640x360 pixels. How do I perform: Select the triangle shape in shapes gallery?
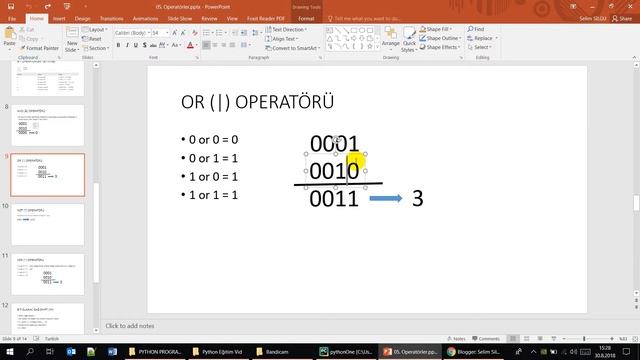(x=330, y=38)
